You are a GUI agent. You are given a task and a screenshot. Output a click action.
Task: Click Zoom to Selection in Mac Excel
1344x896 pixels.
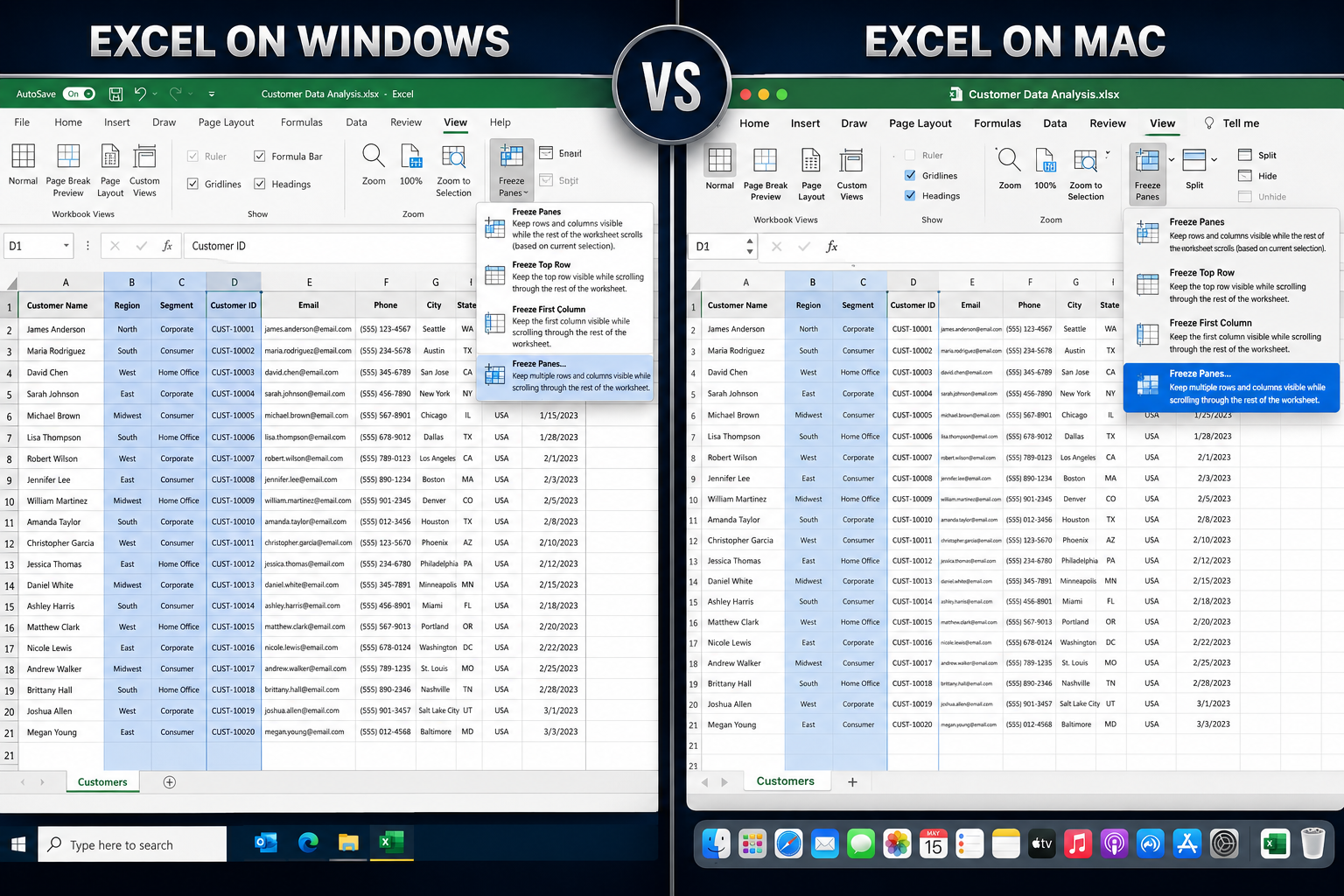(1086, 173)
